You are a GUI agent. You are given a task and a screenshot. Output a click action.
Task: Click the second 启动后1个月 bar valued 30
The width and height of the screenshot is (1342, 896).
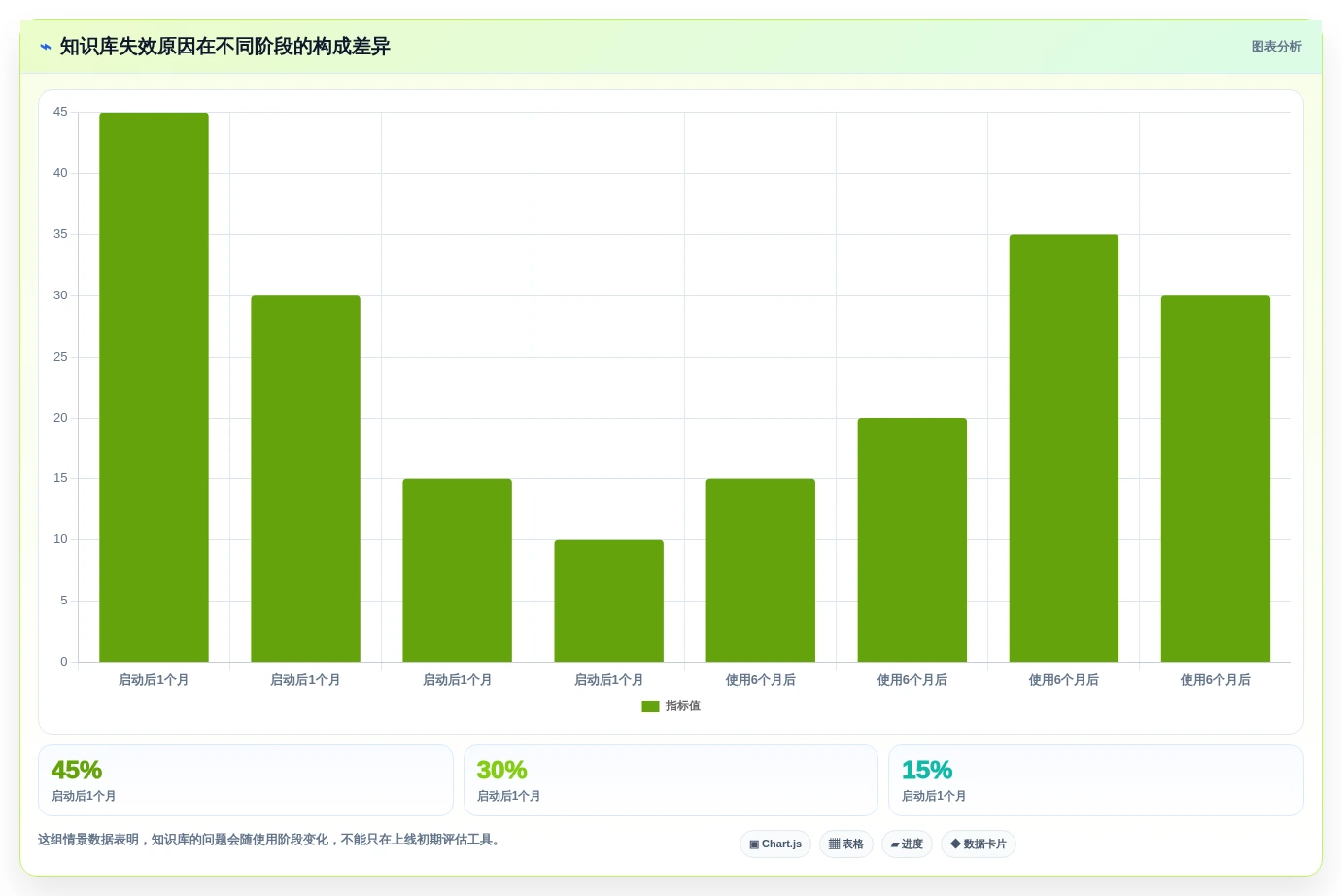[305, 478]
